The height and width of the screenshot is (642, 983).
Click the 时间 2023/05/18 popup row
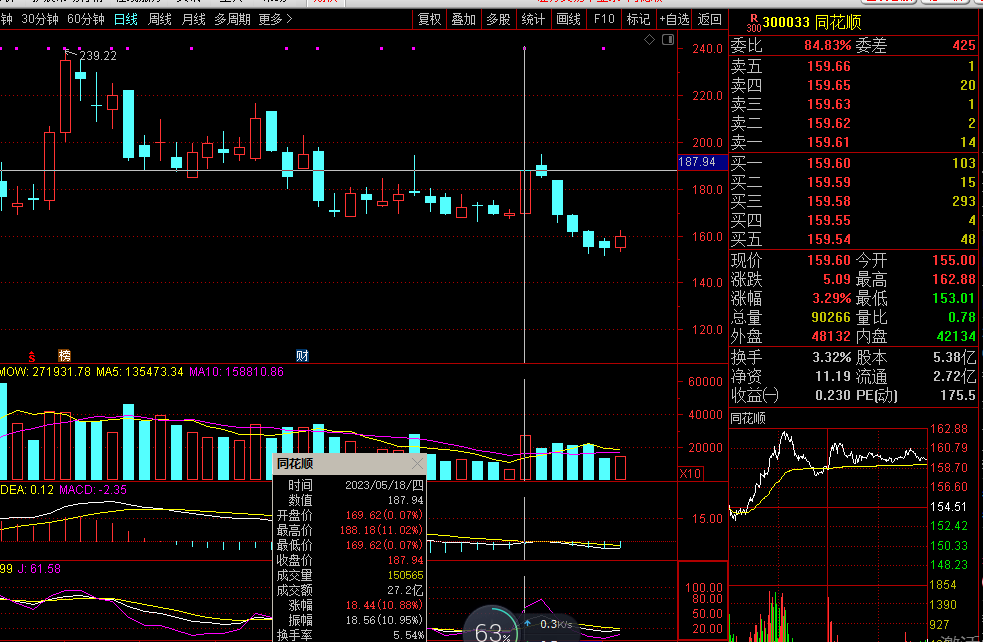(x=350, y=485)
